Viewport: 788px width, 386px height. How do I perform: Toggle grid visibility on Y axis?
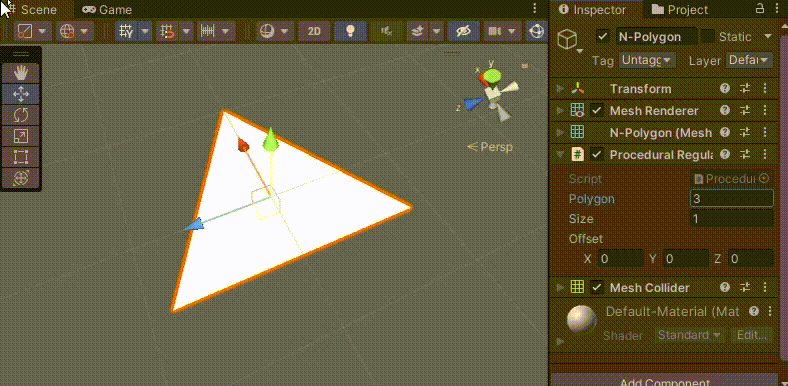126,31
